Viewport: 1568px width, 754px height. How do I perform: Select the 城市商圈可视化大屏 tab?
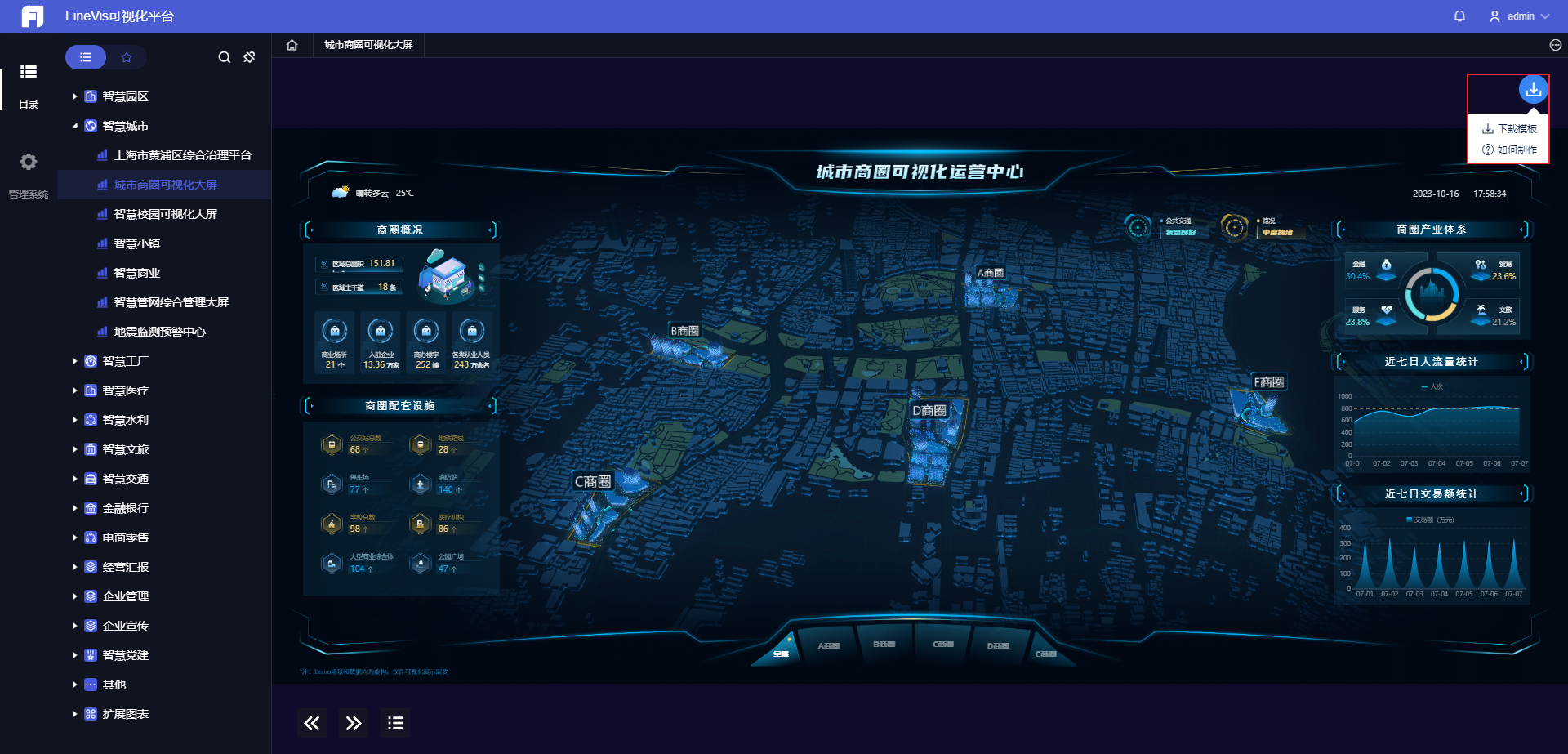[x=368, y=45]
